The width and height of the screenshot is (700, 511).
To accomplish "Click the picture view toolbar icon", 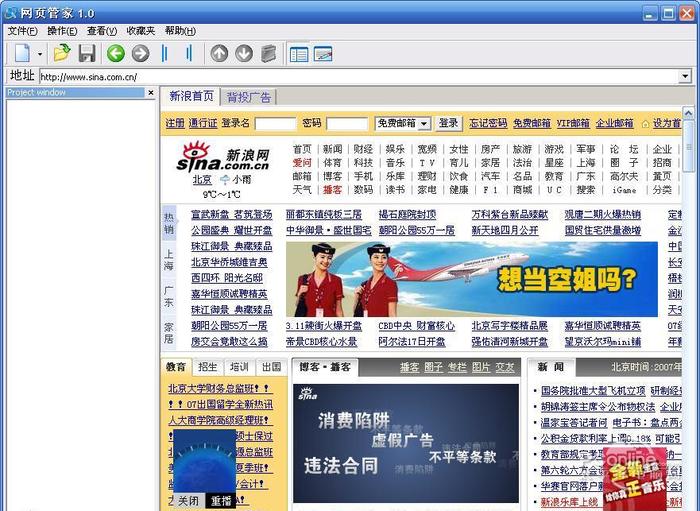I will pos(323,54).
